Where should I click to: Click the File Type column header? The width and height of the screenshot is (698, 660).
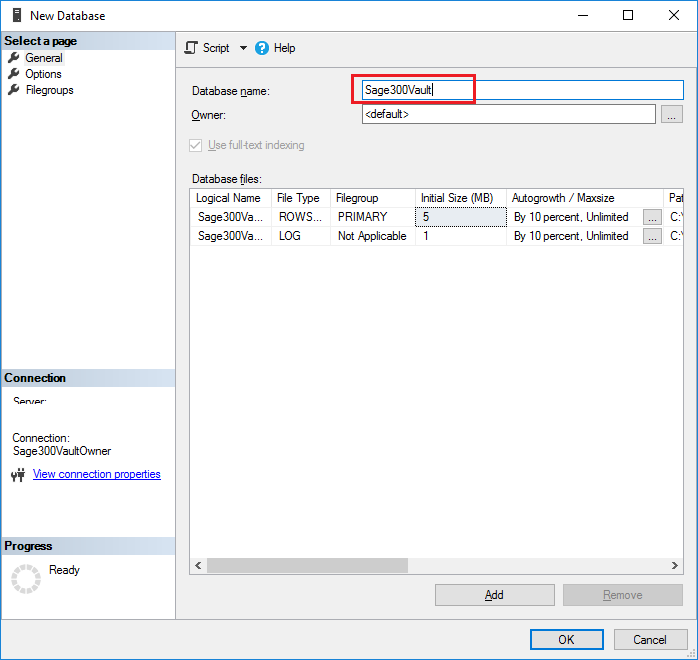(x=301, y=198)
